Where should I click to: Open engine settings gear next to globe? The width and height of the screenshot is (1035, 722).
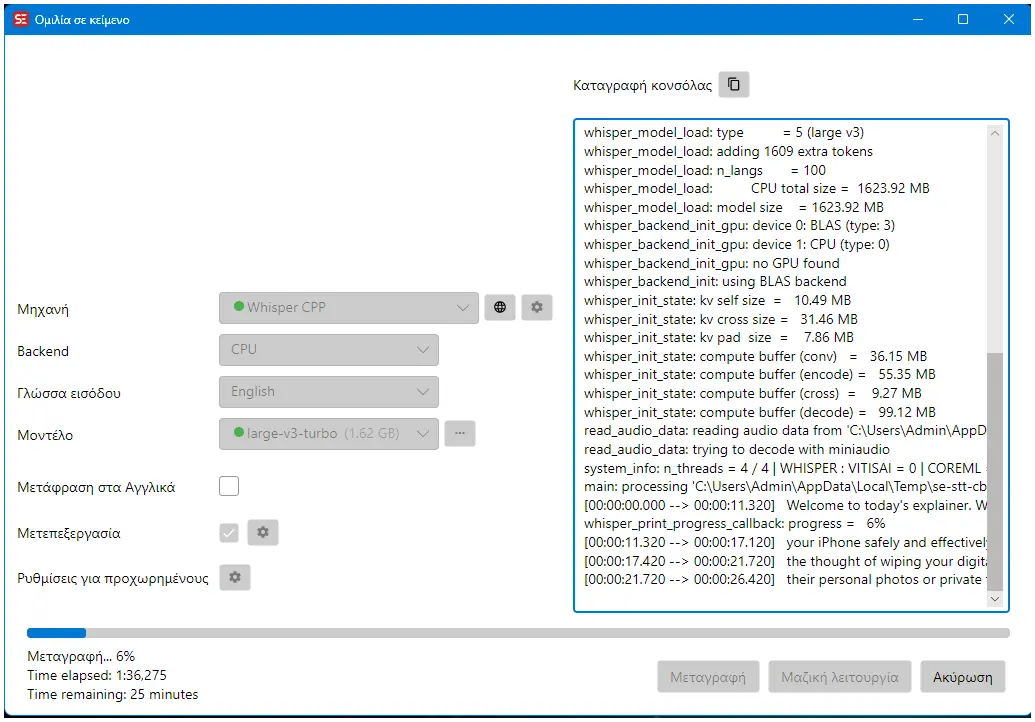coord(537,307)
